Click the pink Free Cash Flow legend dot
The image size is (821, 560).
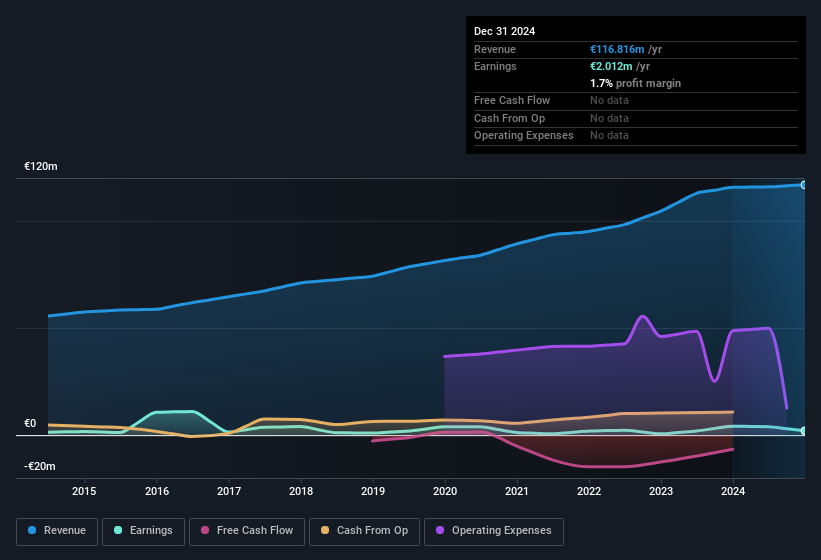[207, 530]
